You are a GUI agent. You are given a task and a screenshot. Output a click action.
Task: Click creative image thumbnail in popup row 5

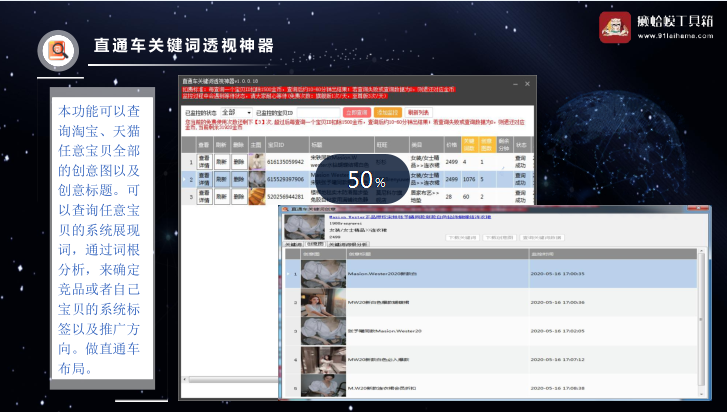click(x=323, y=386)
